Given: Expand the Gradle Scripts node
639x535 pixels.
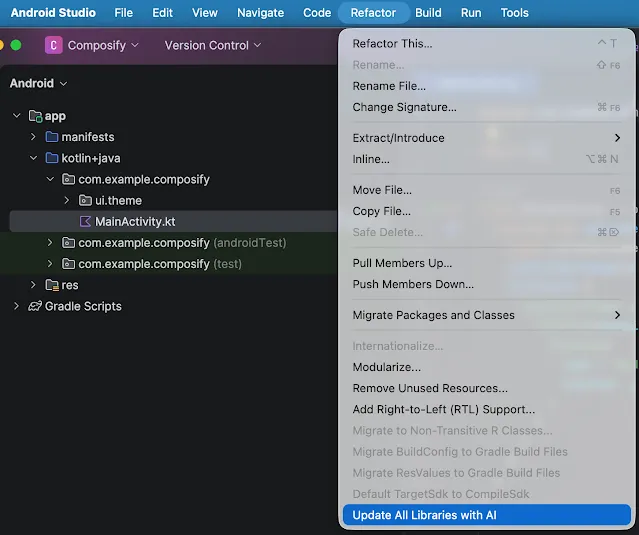Looking at the screenshot, I should pos(16,306).
